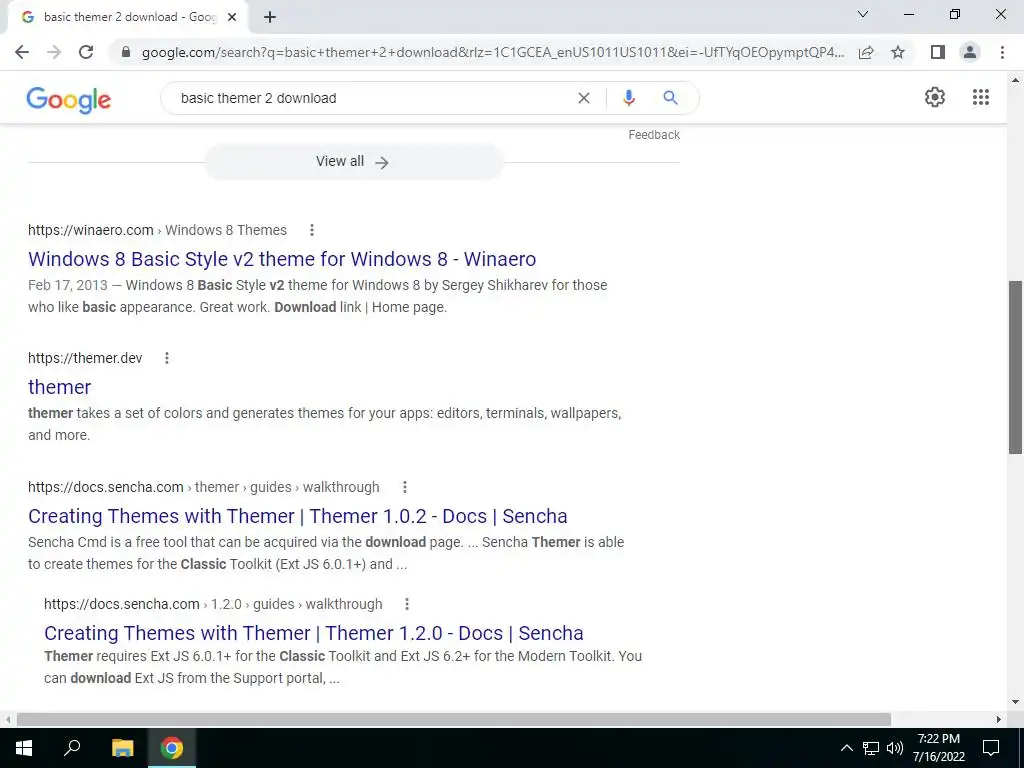Open Chrome profile avatar menu

(x=970, y=52)
